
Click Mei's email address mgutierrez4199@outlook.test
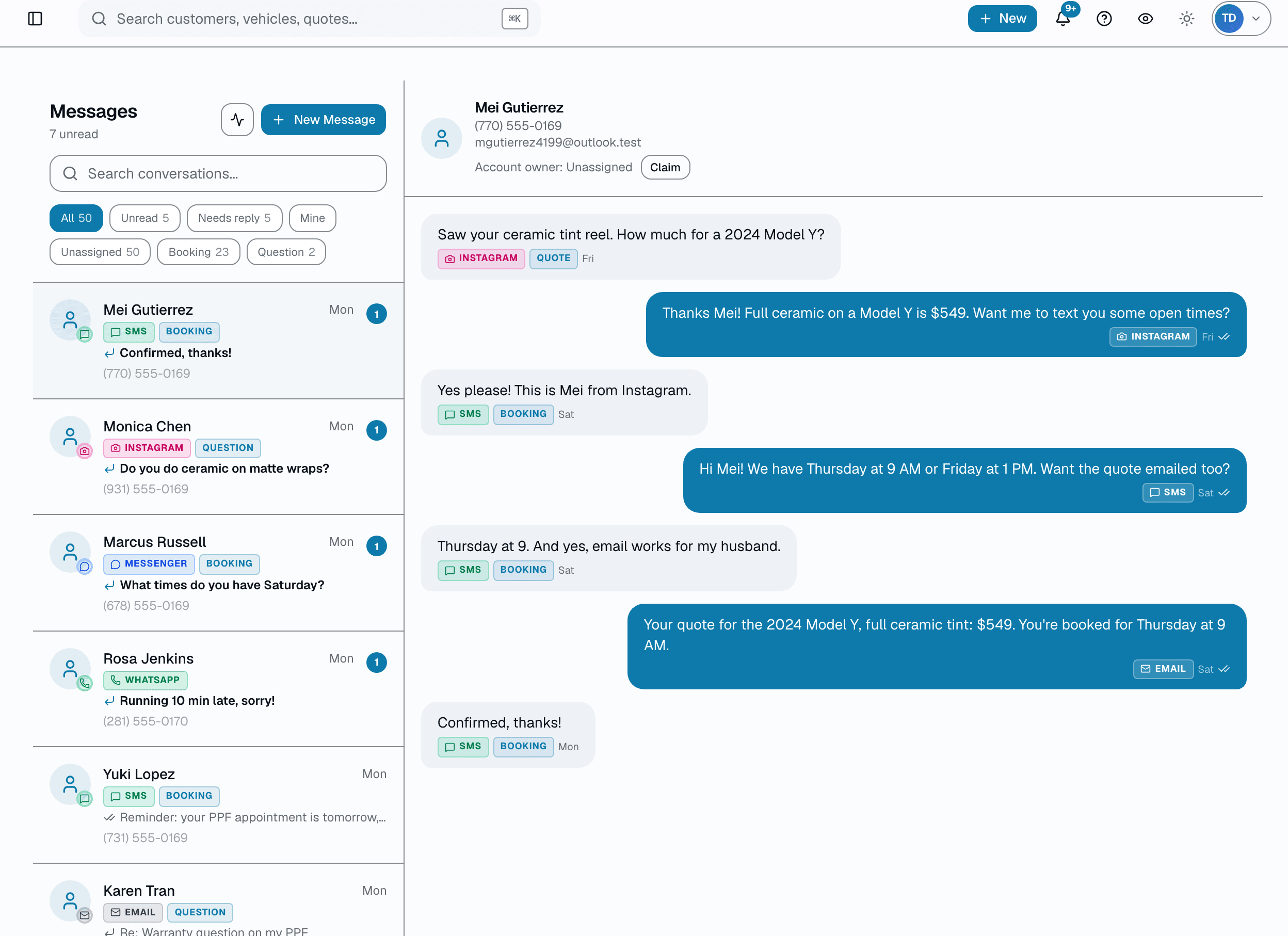pos(558,142)
